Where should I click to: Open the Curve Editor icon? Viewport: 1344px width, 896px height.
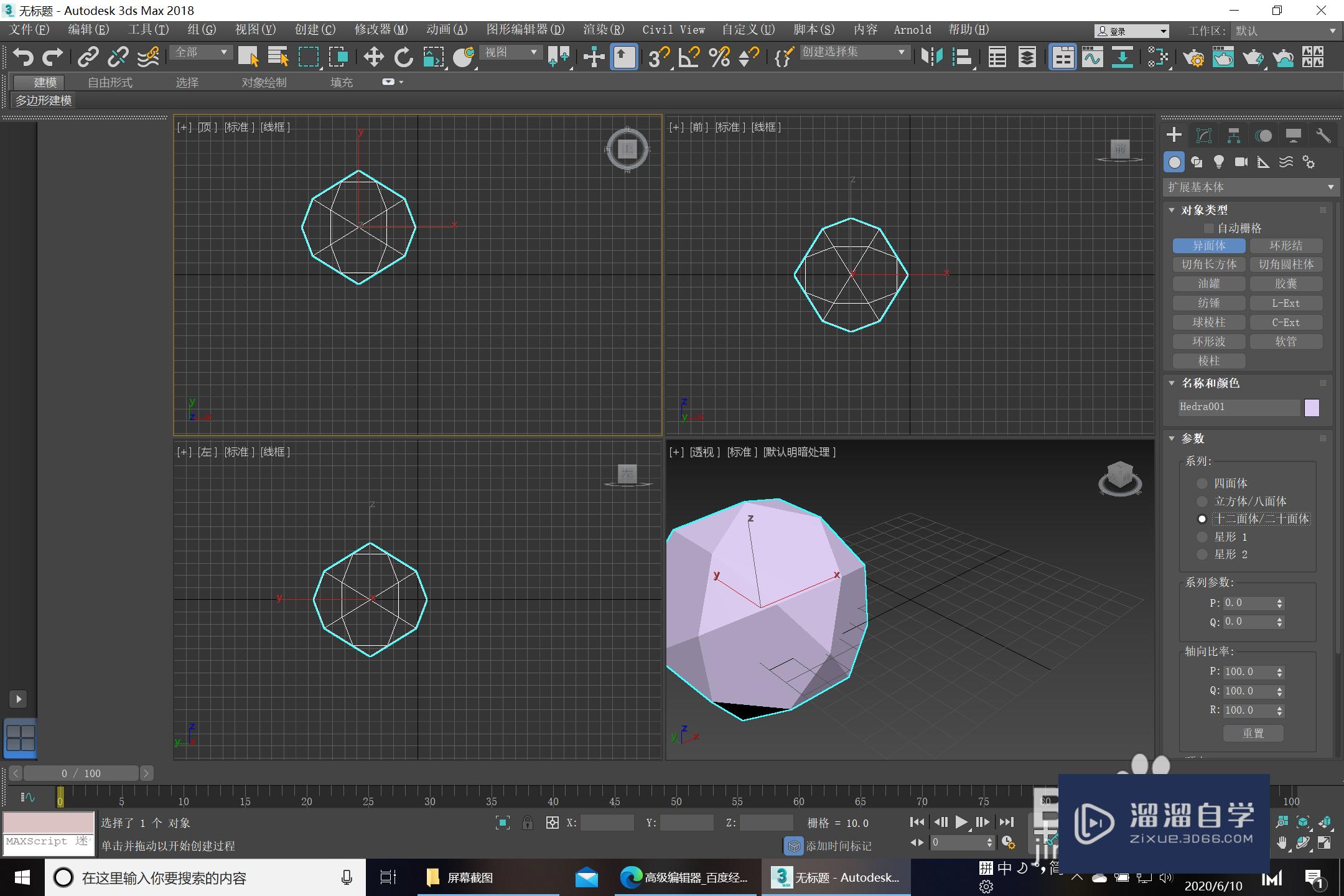tap(1093, 57)
